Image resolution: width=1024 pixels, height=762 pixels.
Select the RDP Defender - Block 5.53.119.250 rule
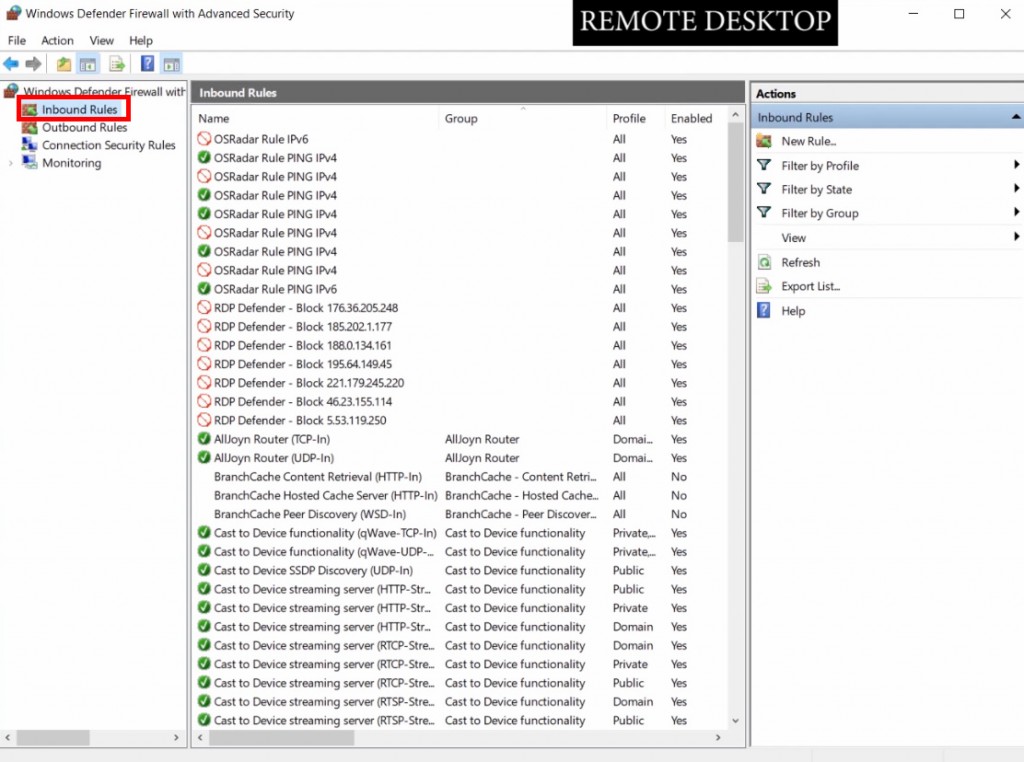(300, 421)
